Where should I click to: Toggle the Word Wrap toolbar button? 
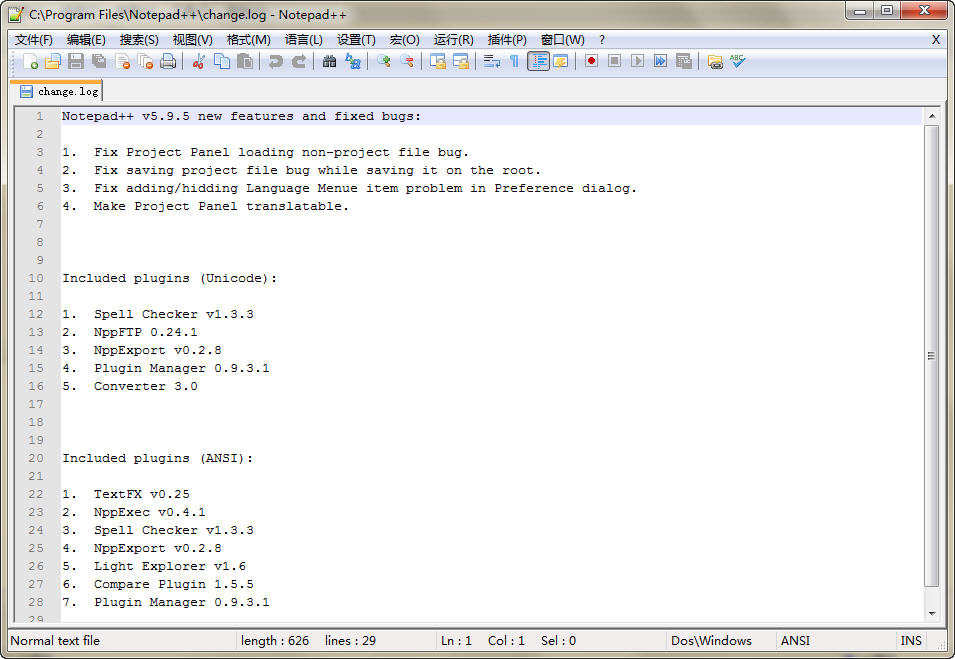click(x=492, y=62)
